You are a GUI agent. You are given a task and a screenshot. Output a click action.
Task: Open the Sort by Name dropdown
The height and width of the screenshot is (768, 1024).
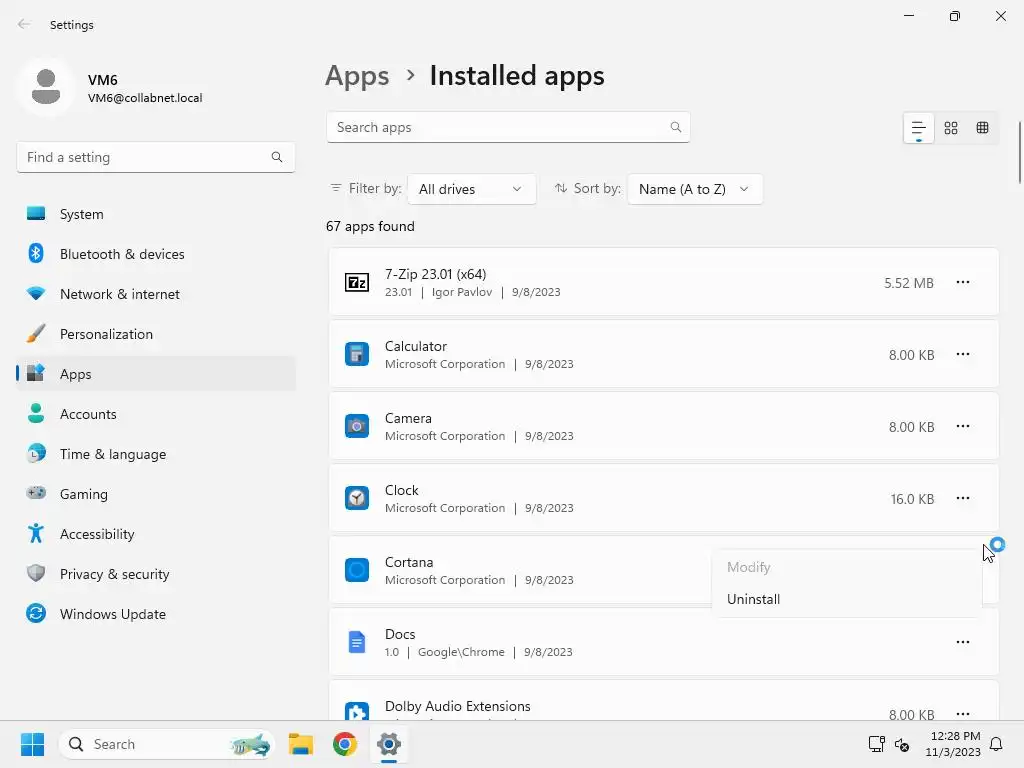pyautogui.click(x=694, y=189)
